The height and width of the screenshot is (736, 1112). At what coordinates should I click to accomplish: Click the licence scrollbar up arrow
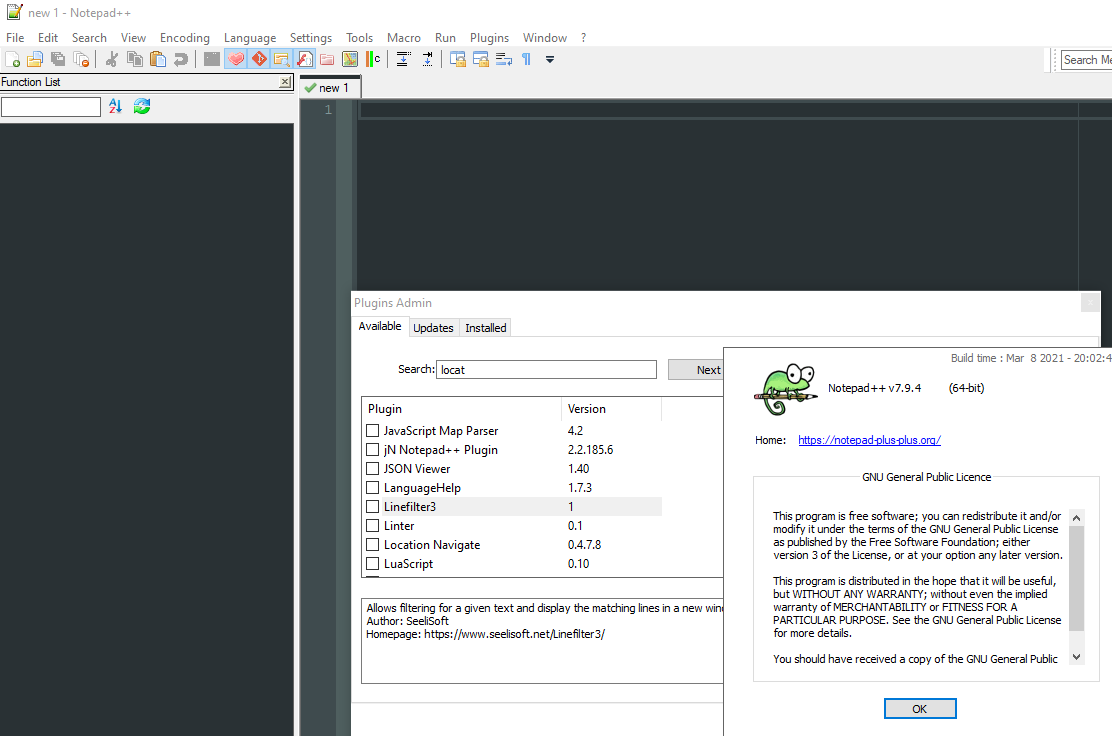(1077, 518)
